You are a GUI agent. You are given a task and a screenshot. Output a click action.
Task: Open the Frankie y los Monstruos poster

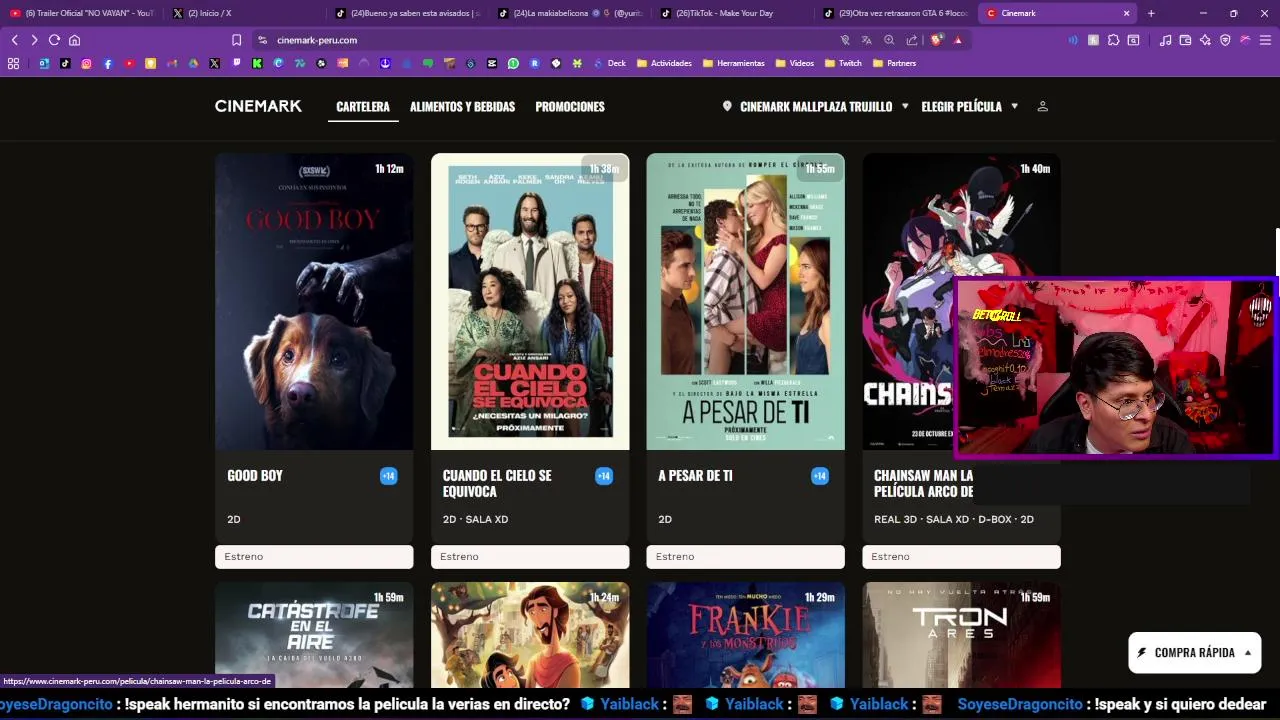745,634
